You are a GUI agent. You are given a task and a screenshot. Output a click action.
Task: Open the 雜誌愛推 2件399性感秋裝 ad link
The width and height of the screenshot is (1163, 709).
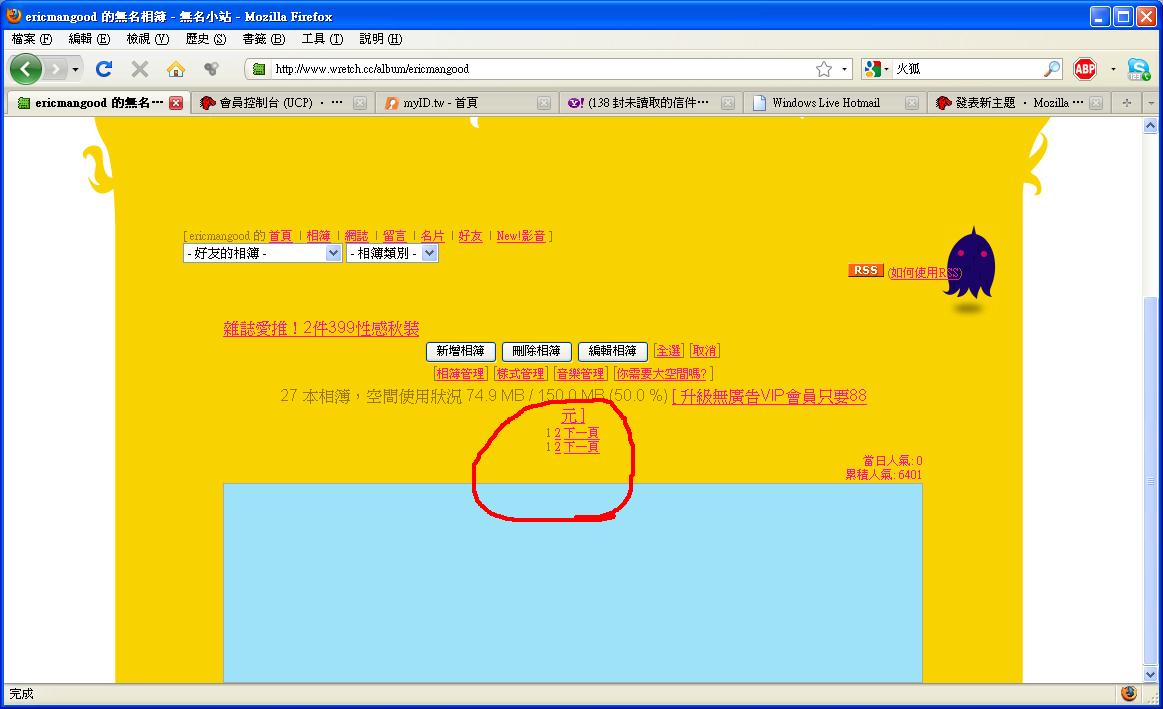(321, 329)
